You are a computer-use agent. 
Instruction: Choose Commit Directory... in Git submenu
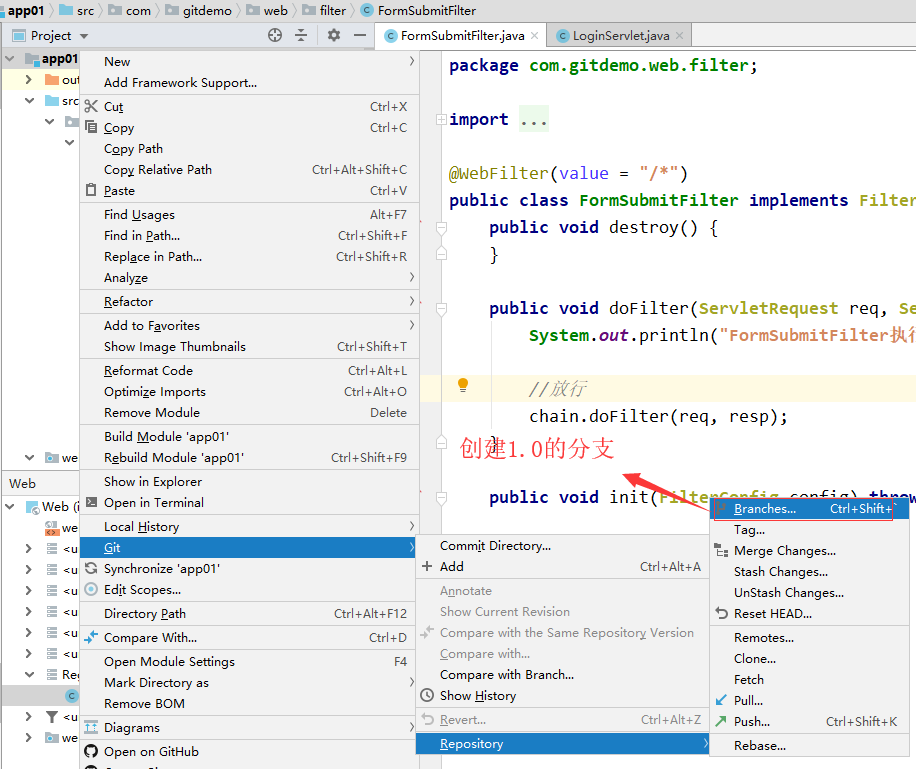pyautogui.click(x=563, y=545)
